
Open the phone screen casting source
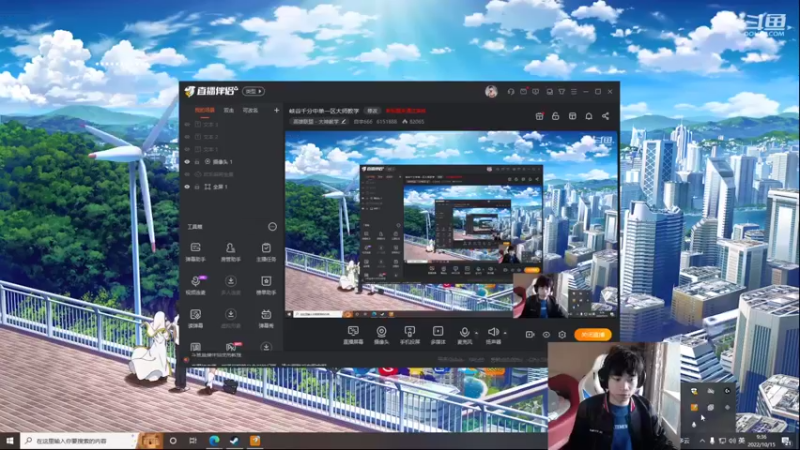409,335
